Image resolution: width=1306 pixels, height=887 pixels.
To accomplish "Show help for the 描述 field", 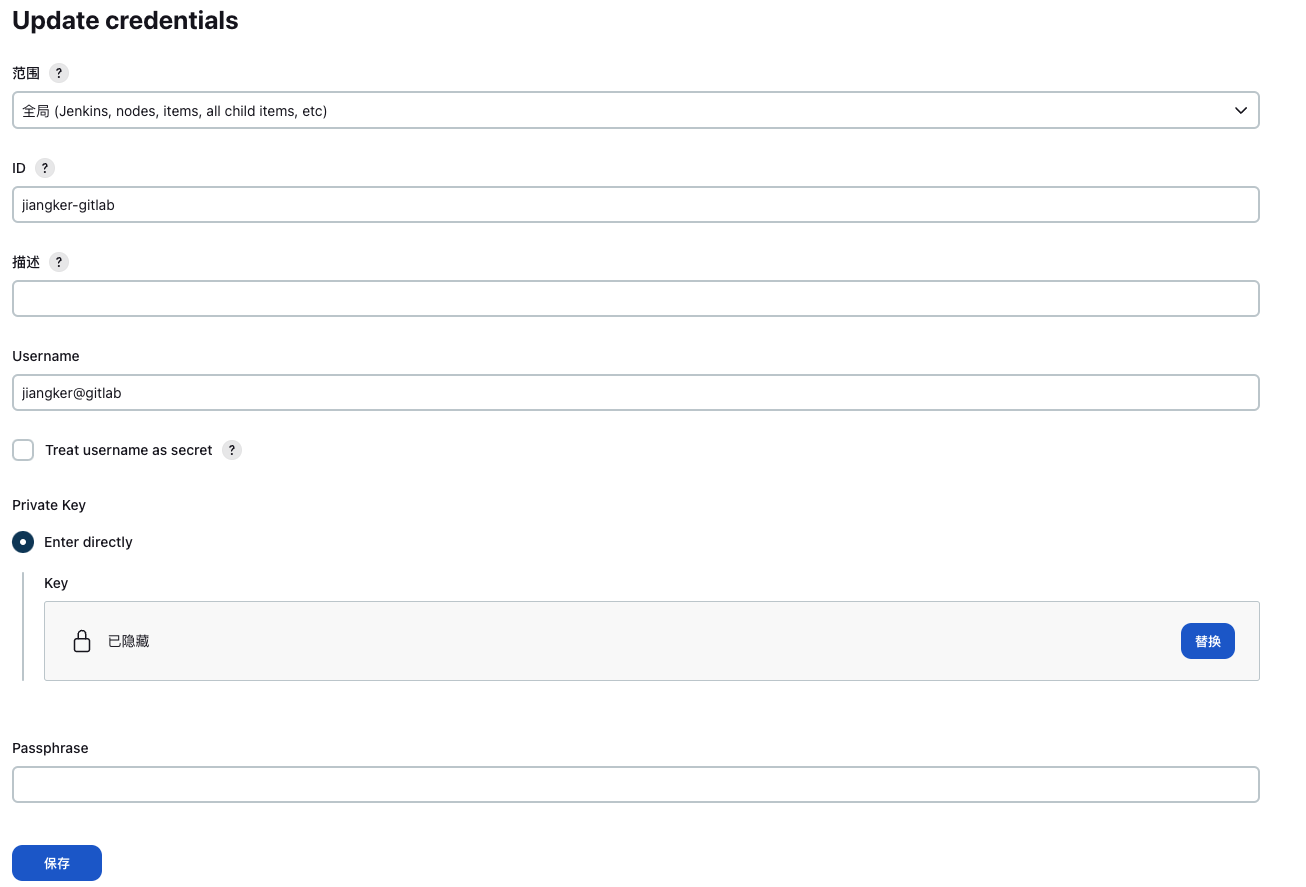I will 59,262.
